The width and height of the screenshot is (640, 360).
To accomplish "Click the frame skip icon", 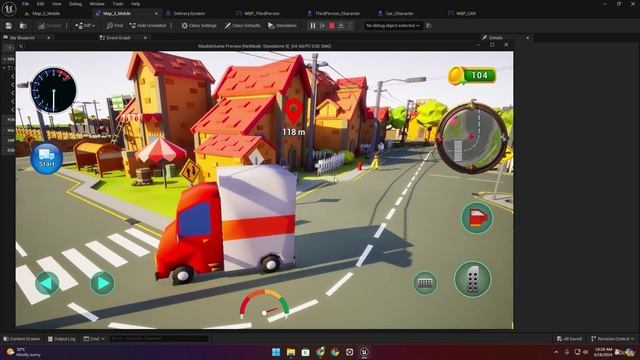I will pyautogui.click(x=322, y=26).
